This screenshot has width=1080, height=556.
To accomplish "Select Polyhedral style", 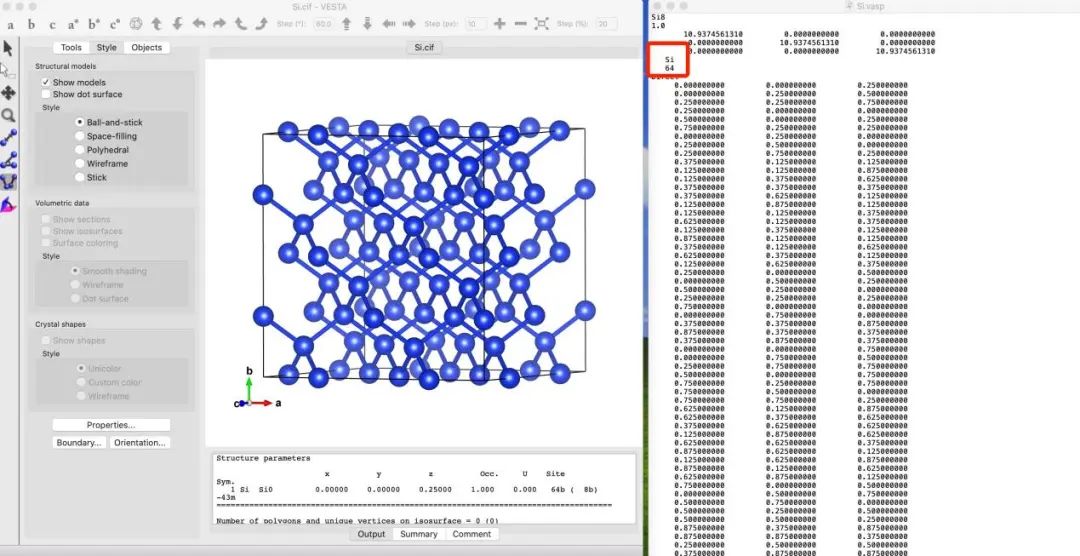I will [x=80, y=150].
